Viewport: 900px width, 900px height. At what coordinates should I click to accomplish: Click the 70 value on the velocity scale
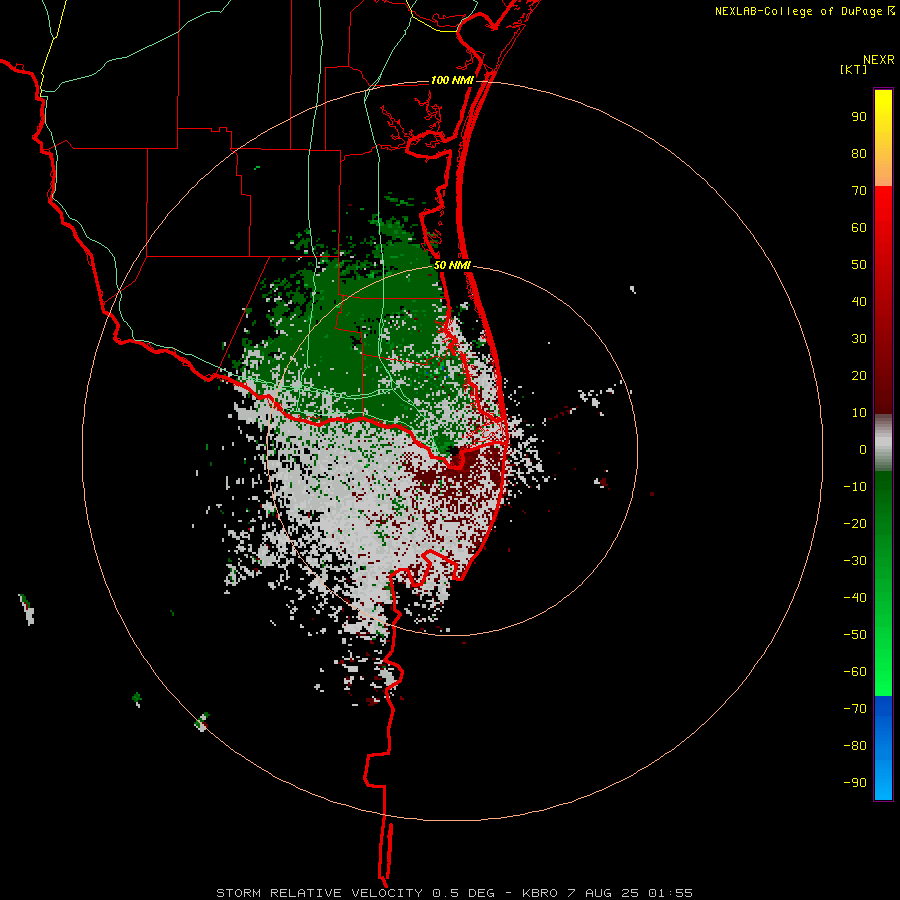[859, 191]
